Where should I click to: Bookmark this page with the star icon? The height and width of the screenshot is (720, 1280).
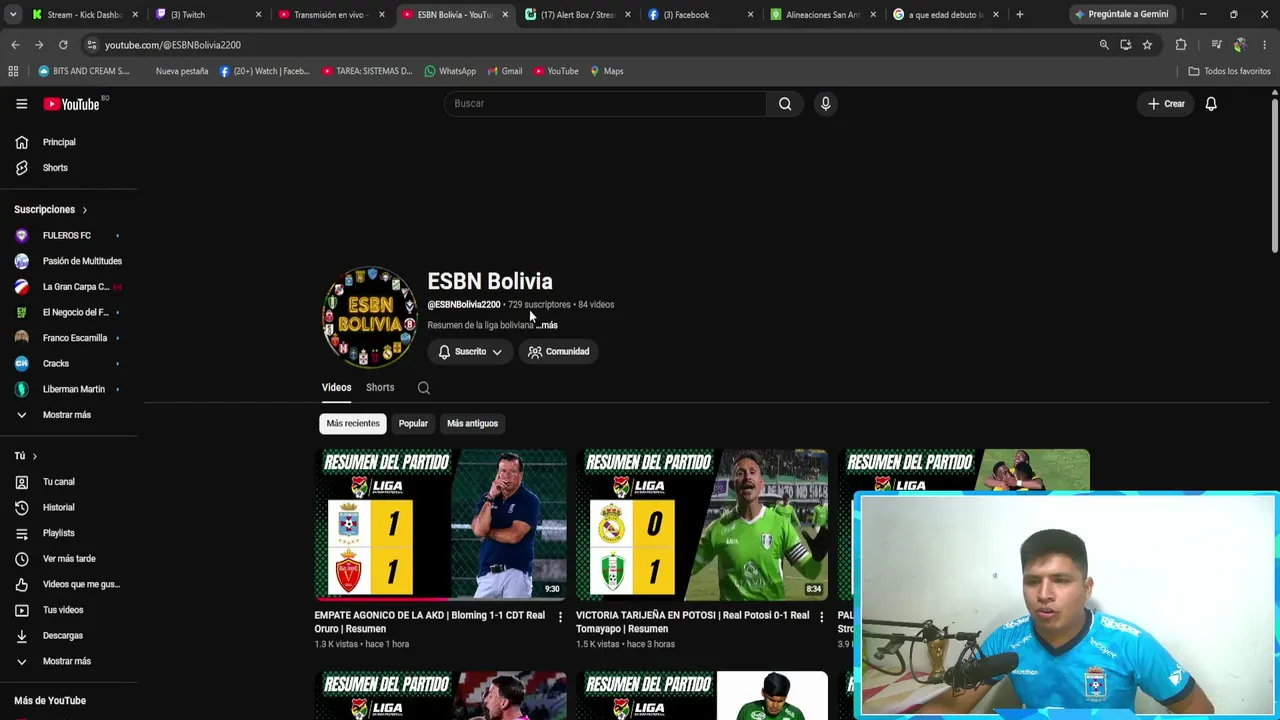pyautogui.click(x=1147, y=45)
